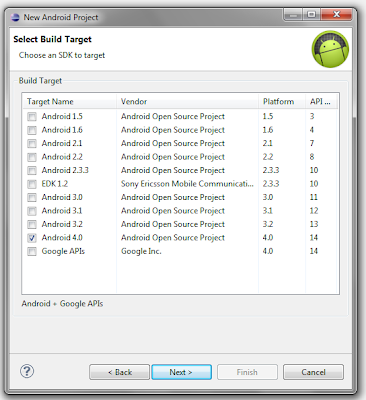366x400 pixels.
Task: Sort by API level column header
Action: 321,101
